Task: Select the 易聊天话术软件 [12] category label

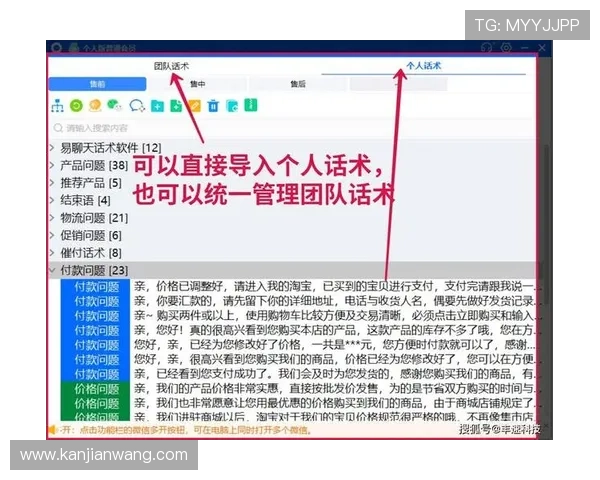Action: tap(111, 148)
